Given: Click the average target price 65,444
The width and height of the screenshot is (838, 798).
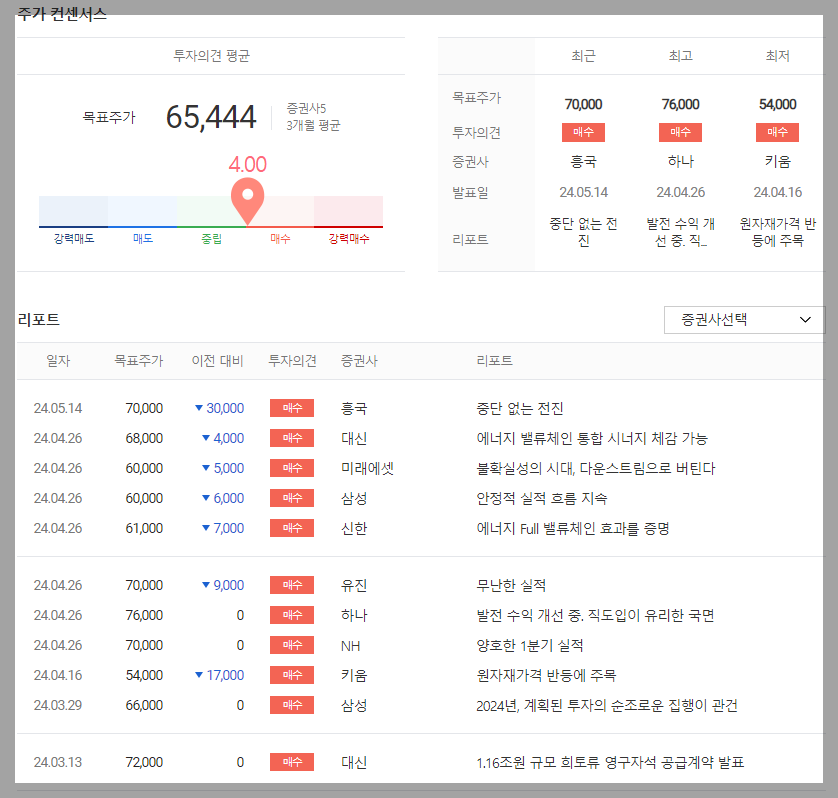Looking at the screenshot, I should click(211, 117).
